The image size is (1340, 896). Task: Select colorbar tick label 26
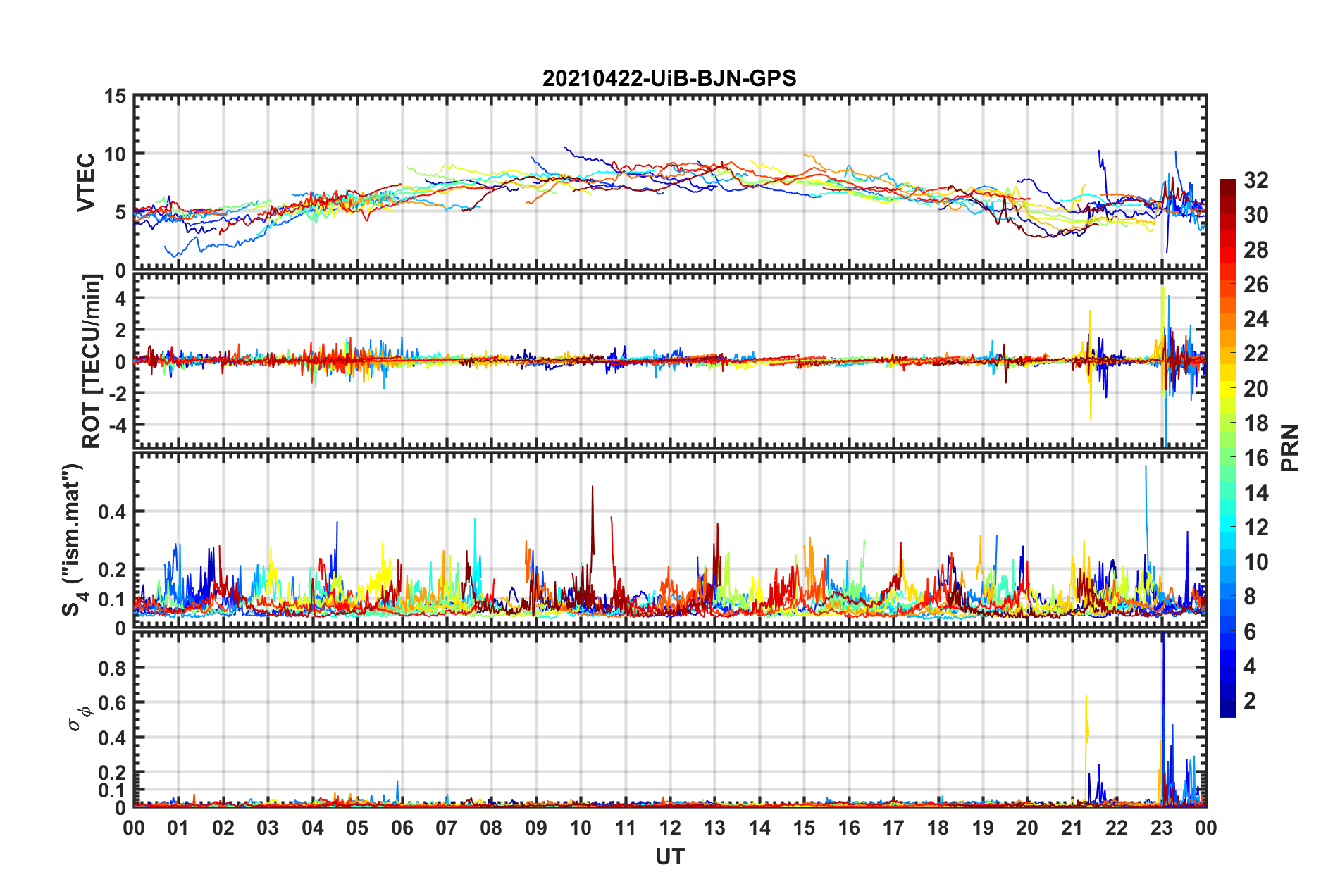(1255, 285)
